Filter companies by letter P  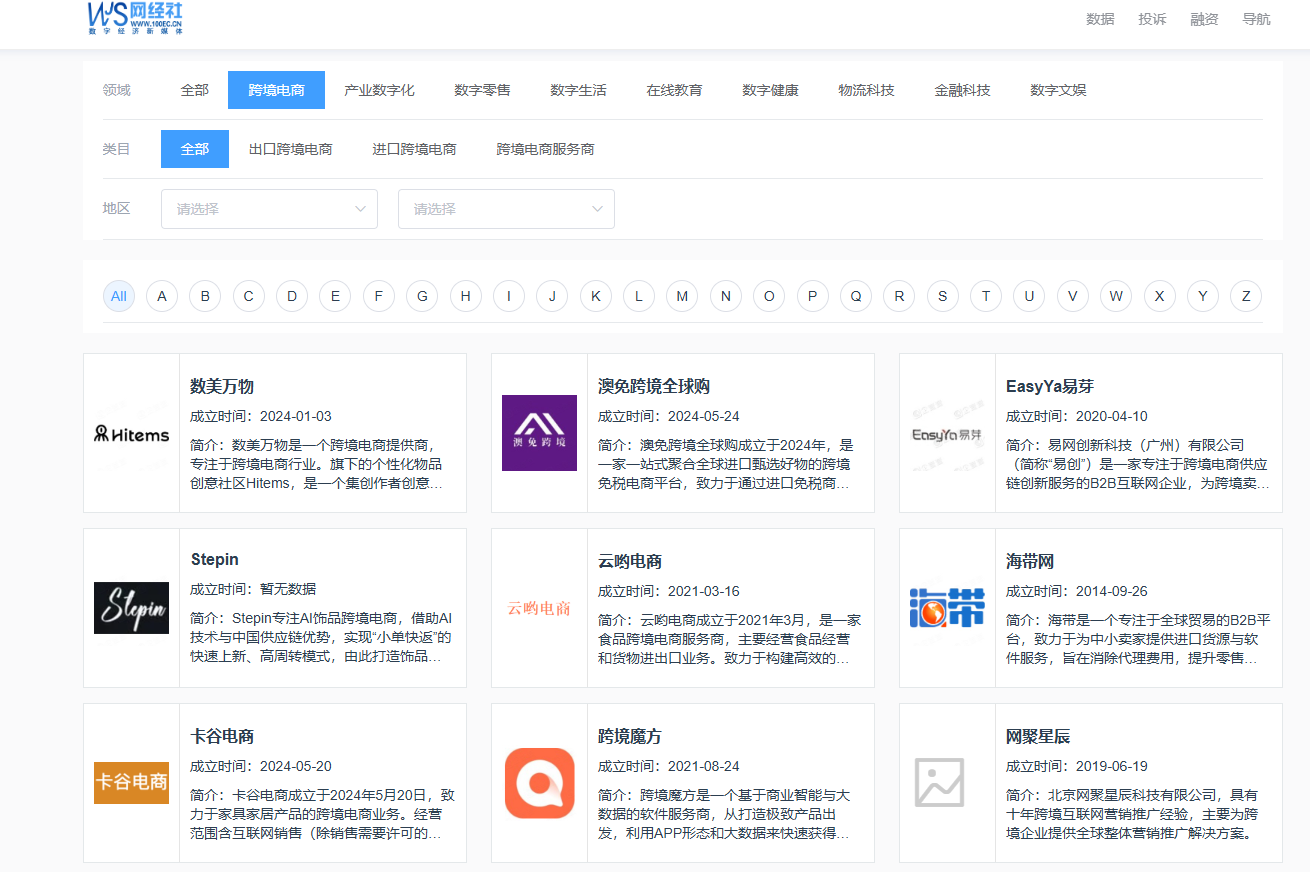[812, 296]
